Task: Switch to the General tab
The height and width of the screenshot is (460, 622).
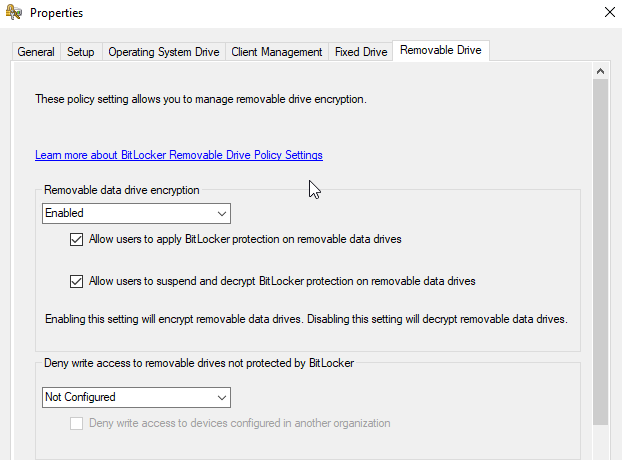Action: coord(36,52)
